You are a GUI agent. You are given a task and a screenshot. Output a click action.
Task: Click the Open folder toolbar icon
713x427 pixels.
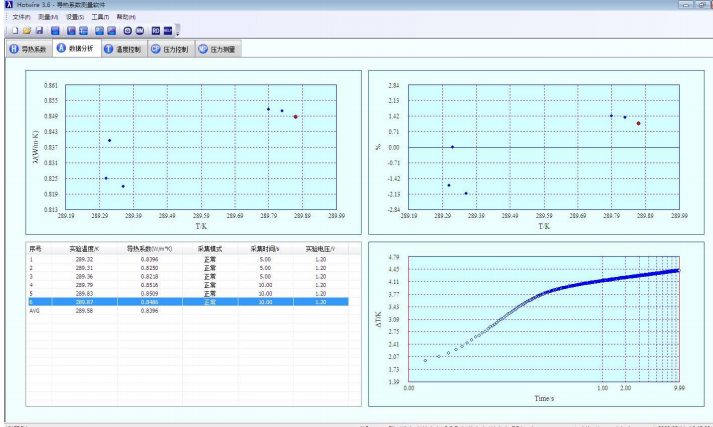click(27, 30)
